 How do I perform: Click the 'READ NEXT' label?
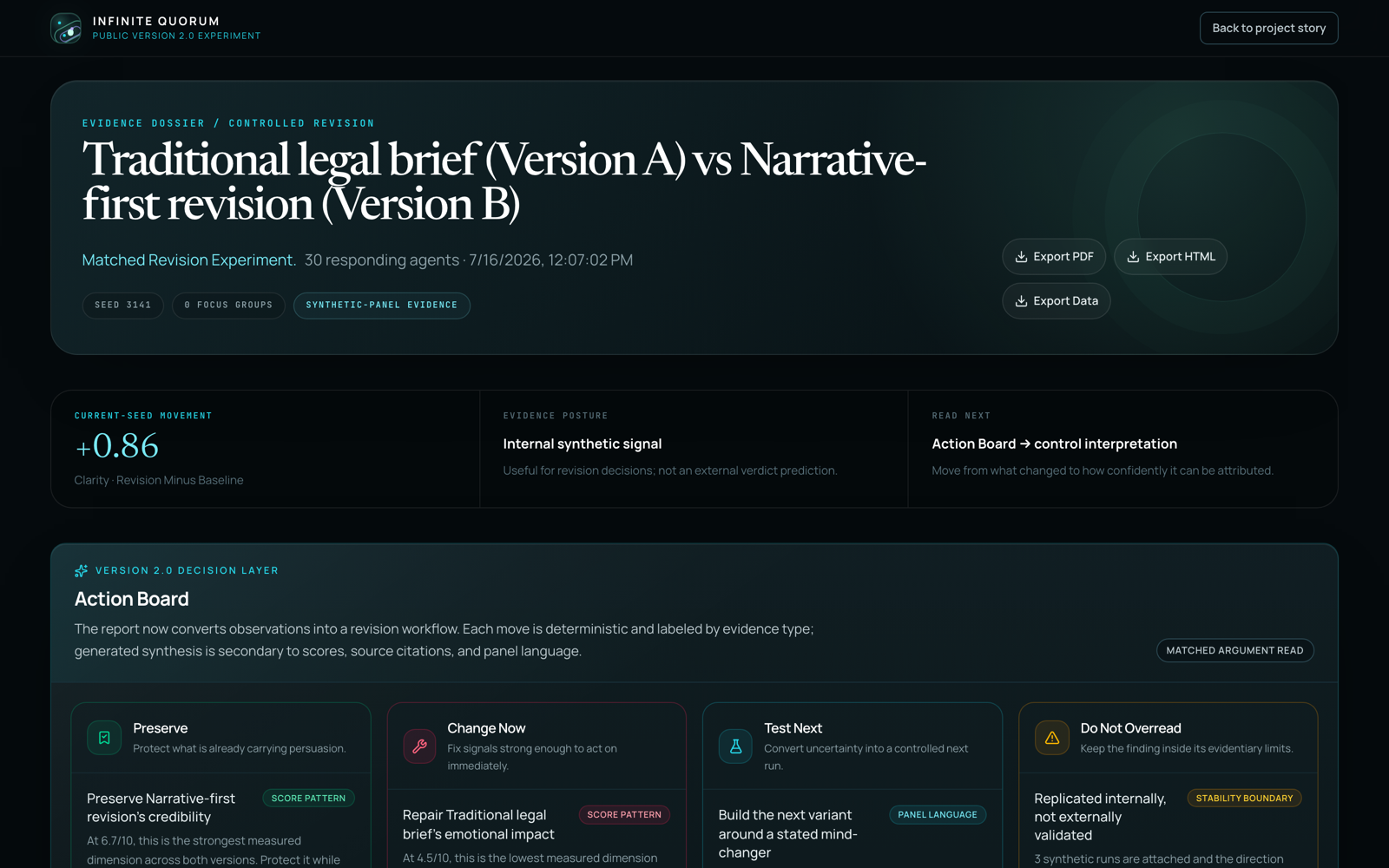(x=961, y=416)
